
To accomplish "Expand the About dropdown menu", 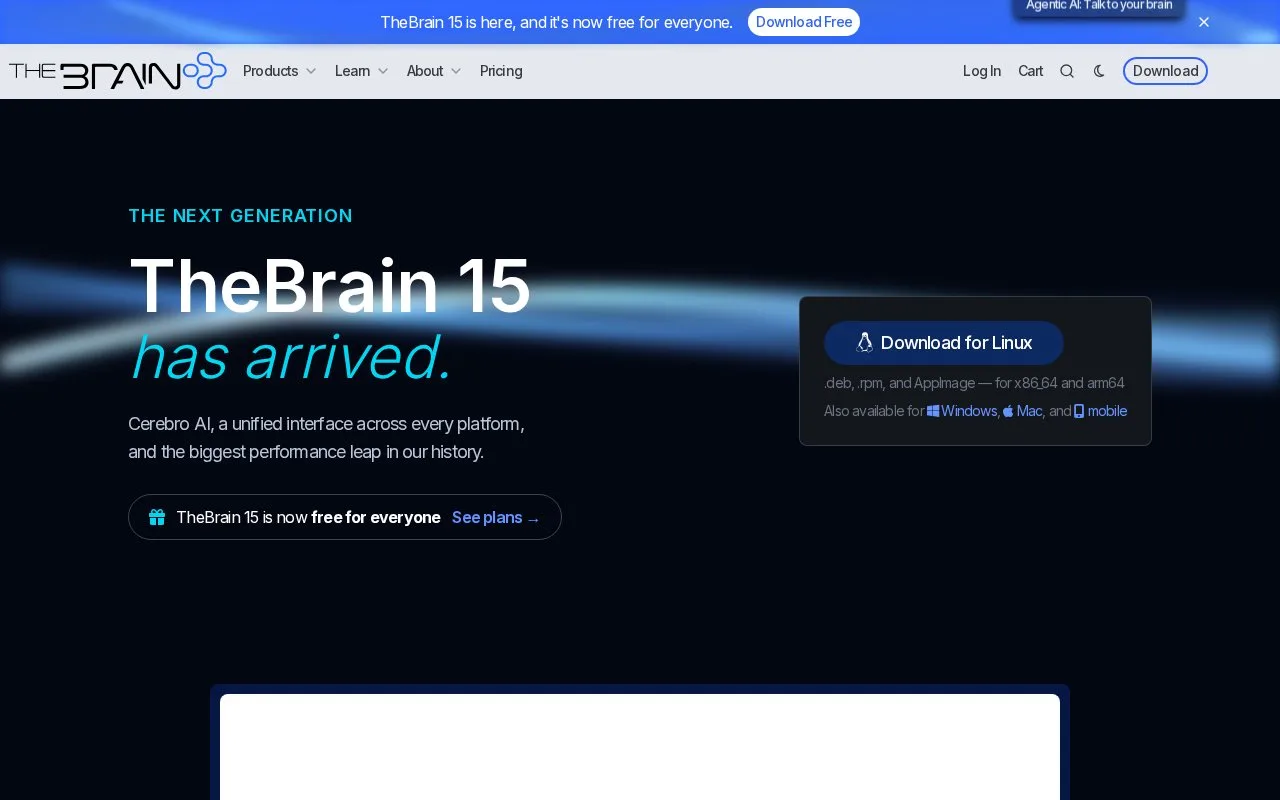I will (434, 71).
